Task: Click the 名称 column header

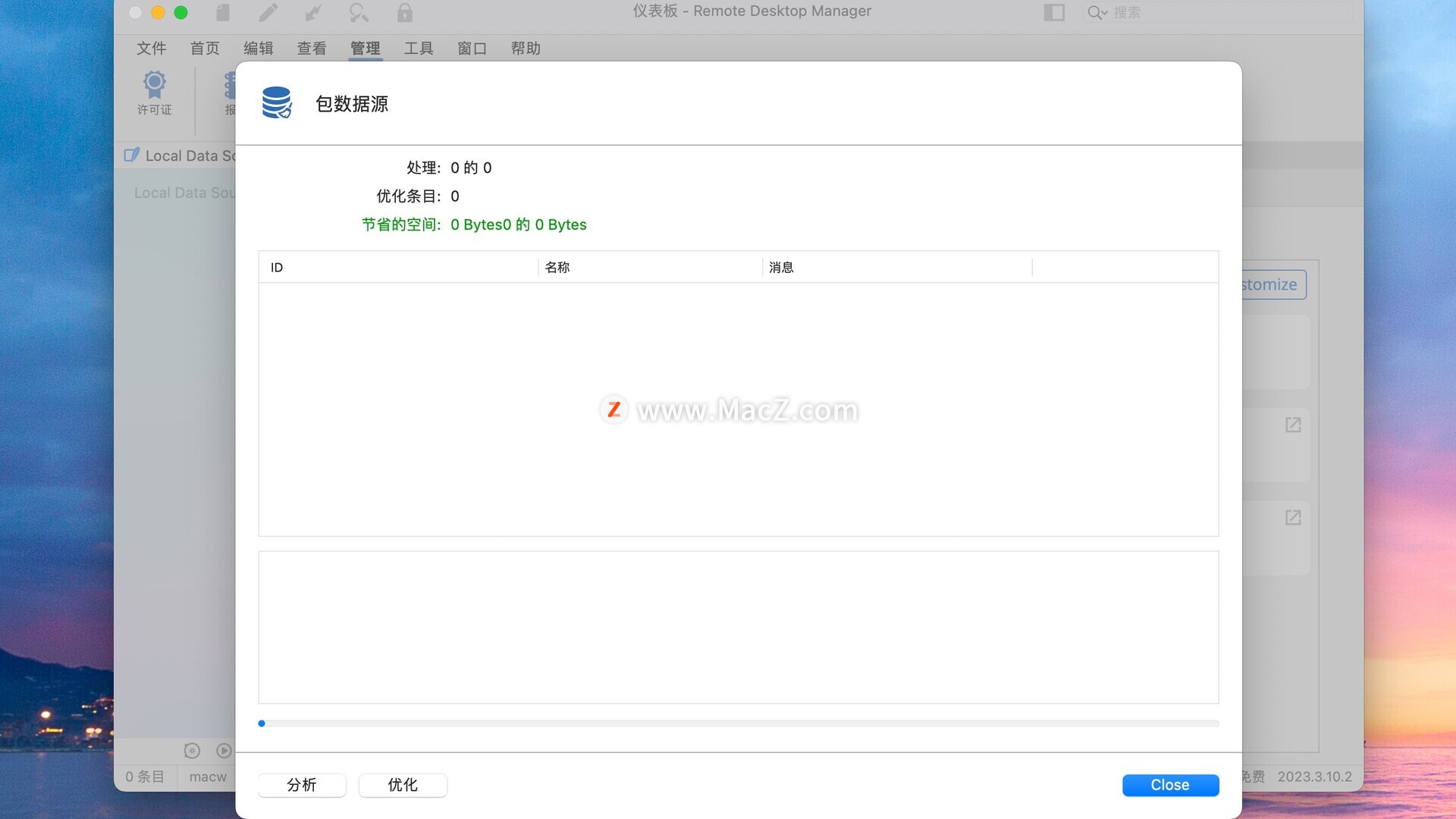Action: coord(557,267)
